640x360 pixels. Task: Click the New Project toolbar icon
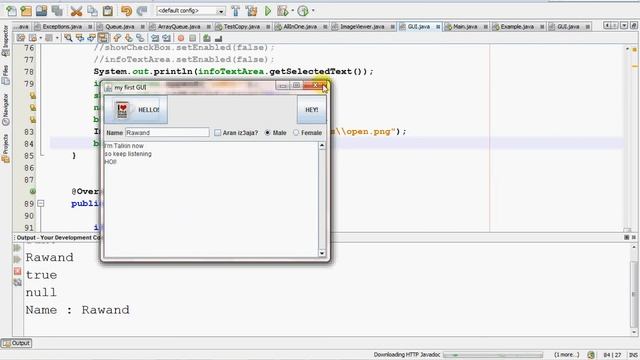coord(26,11)
